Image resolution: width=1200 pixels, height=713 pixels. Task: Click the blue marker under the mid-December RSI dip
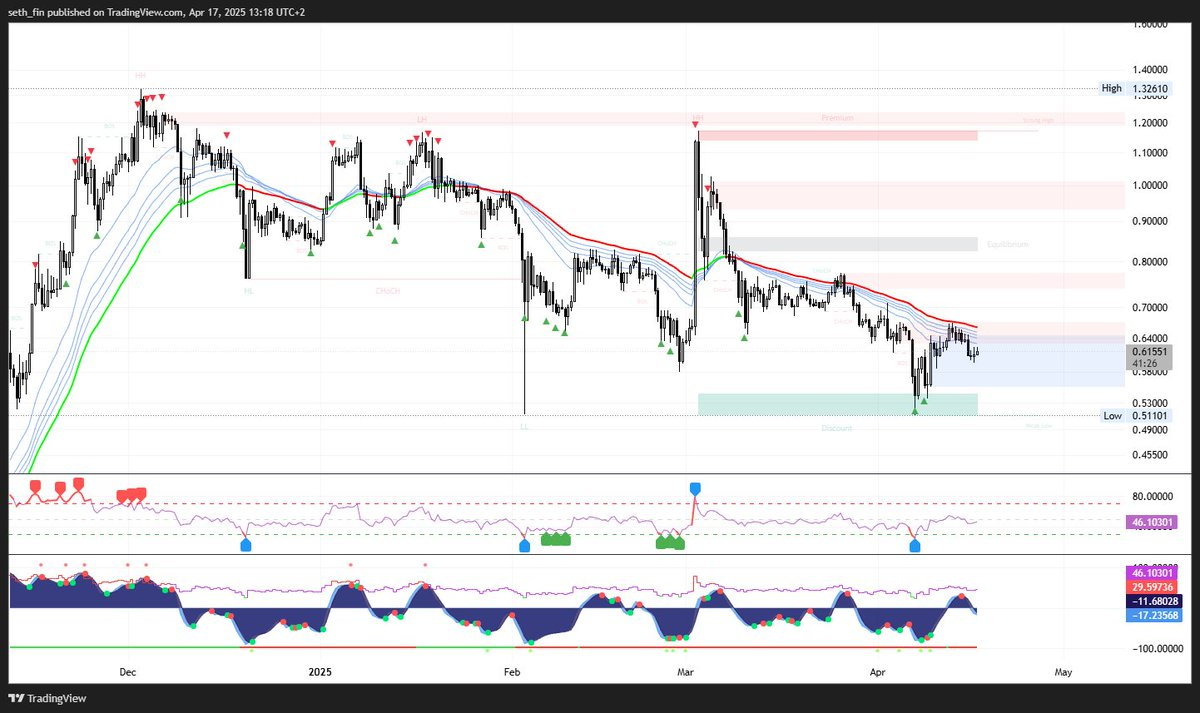pyautogui.click(x=246, y=546)
